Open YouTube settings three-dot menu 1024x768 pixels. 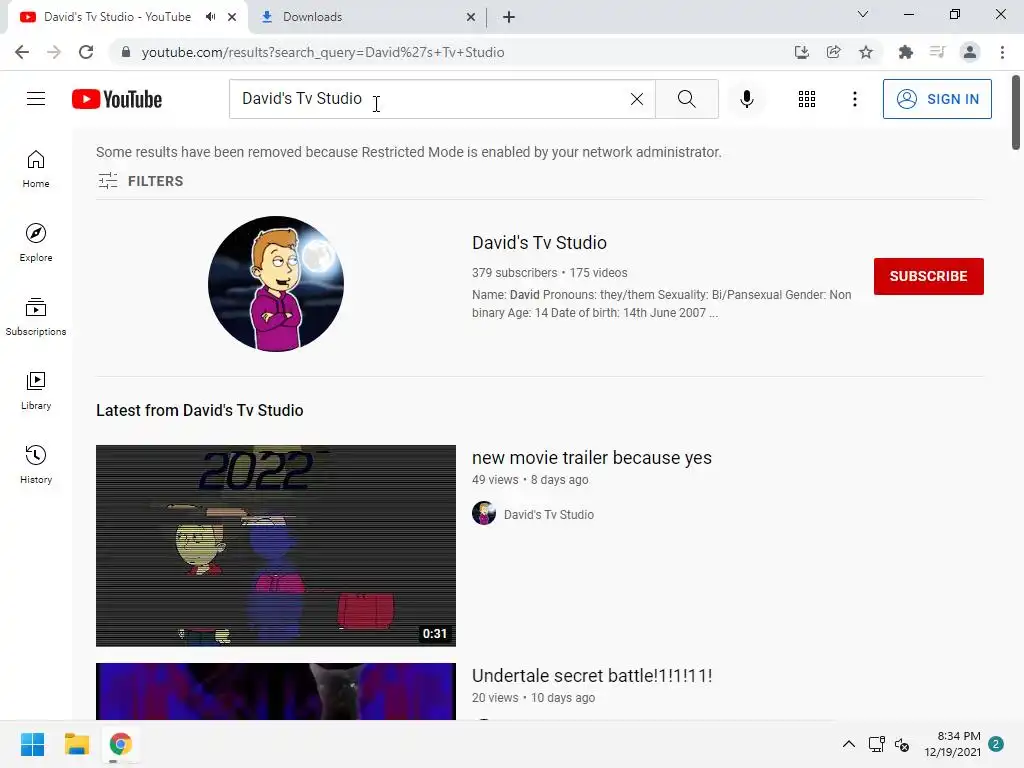click(x=854, y=99)
